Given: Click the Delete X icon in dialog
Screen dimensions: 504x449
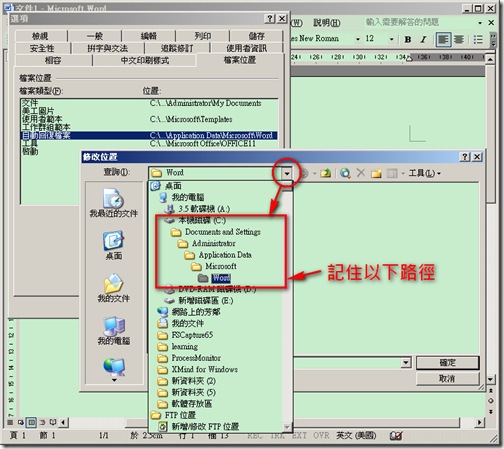Looking at the screenshot, I should click(x=361, y=173).
